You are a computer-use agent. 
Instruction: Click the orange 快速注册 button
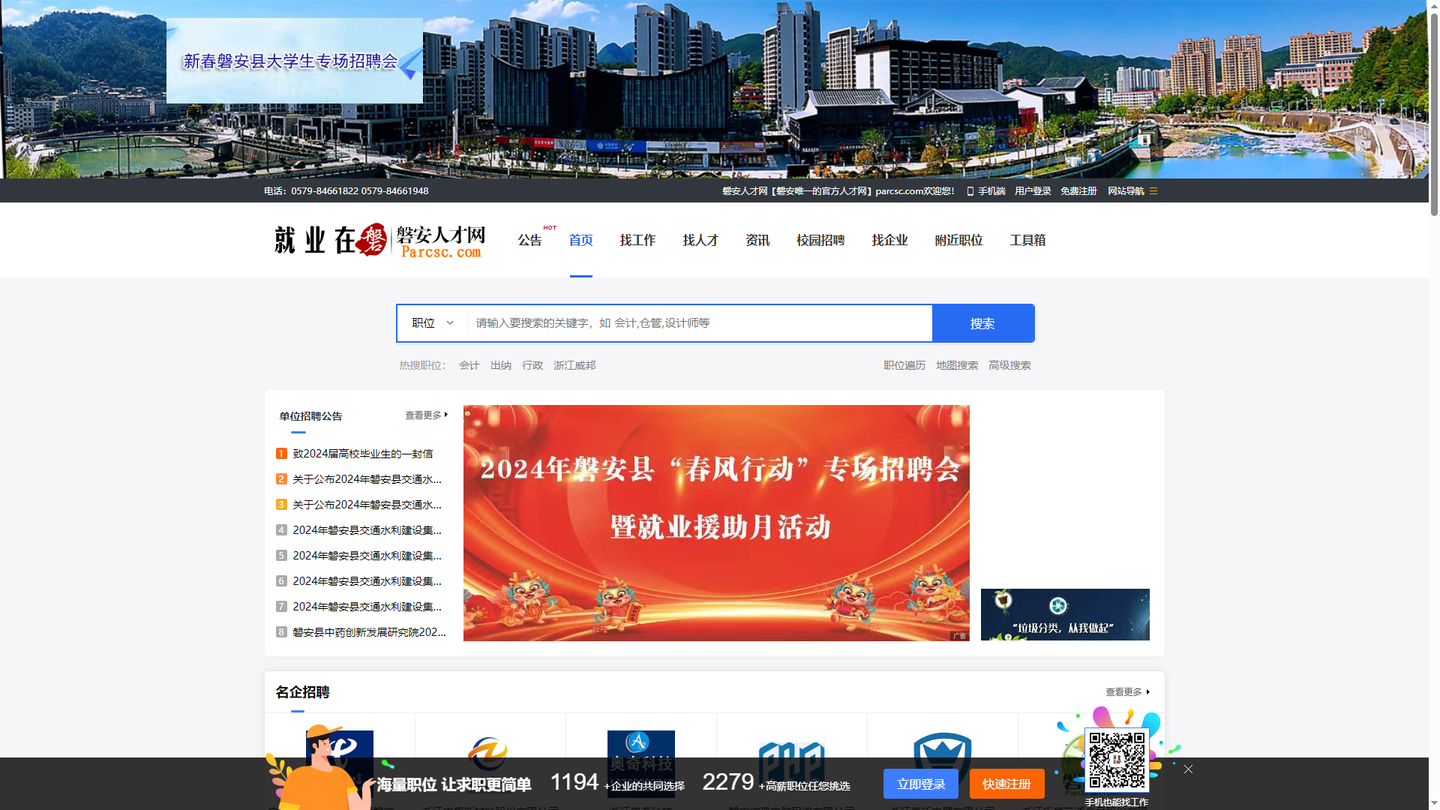coord(1007,784)
